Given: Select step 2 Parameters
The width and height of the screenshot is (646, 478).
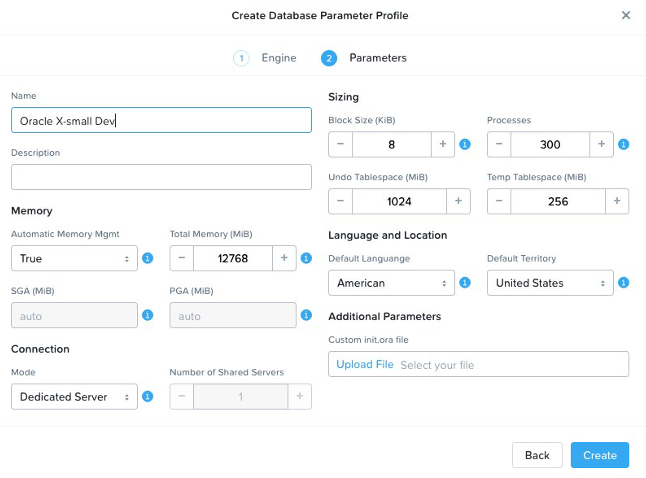Looking at the screenshot, I should pyautogui.click(x=364, y=58).
